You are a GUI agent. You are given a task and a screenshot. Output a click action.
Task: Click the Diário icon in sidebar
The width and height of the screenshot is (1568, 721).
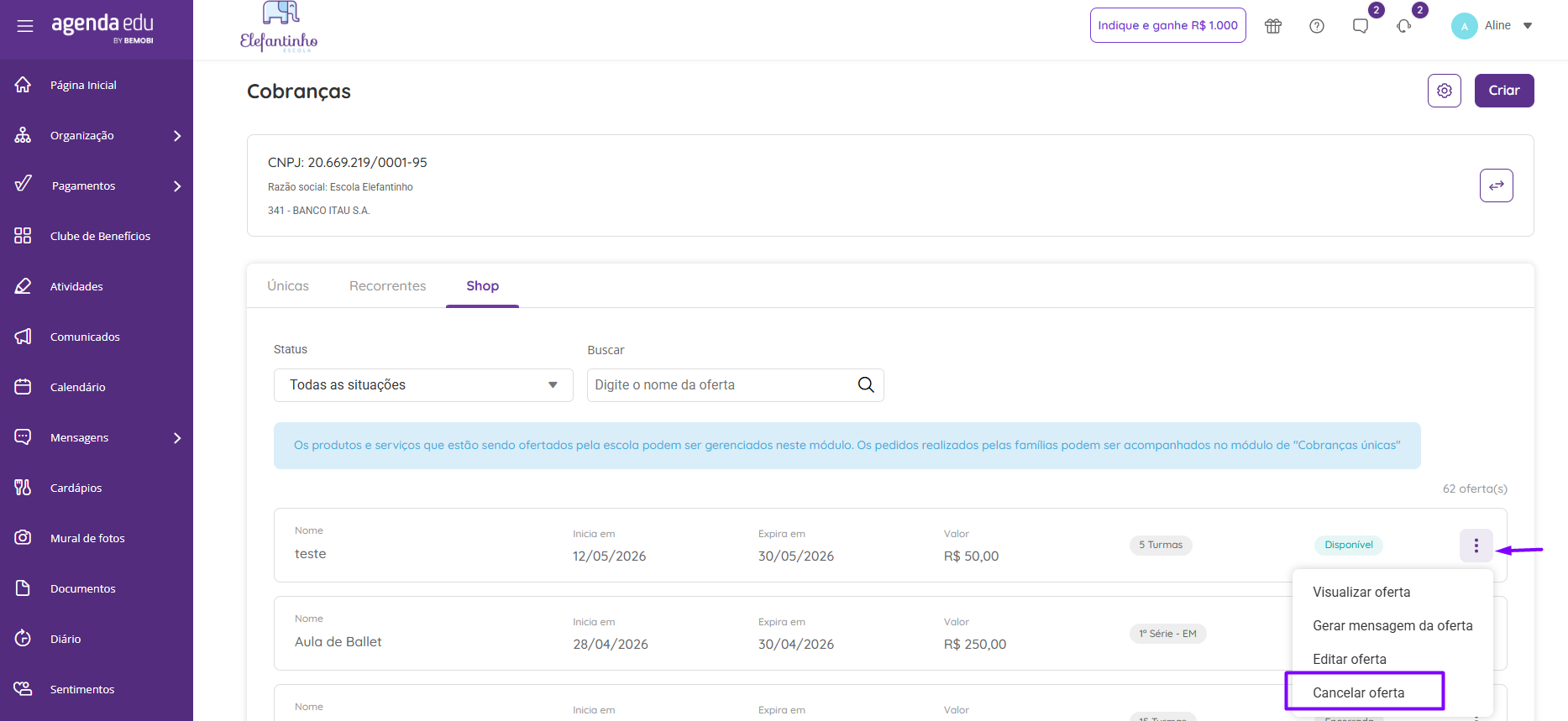tap(23, 639)
